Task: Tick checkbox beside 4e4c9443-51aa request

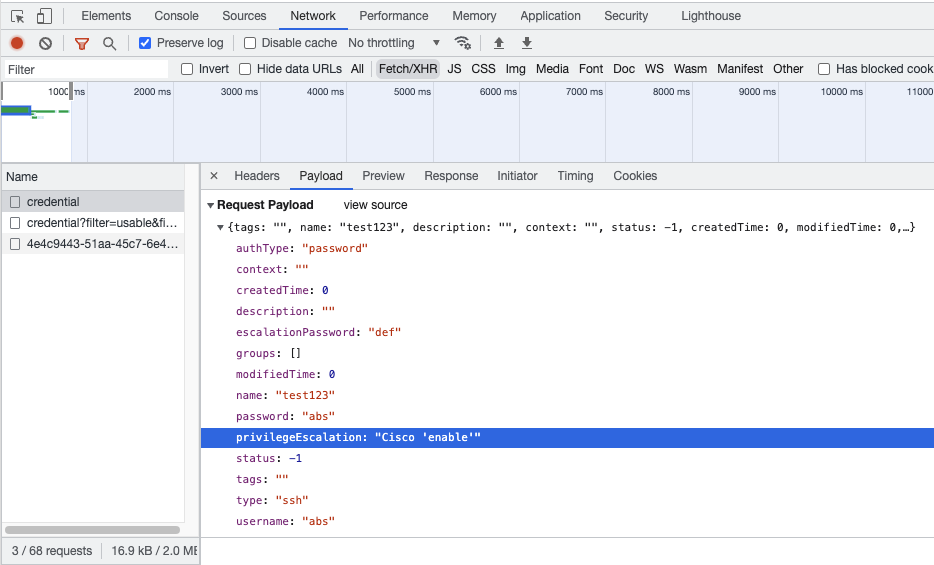Action: 15,244
